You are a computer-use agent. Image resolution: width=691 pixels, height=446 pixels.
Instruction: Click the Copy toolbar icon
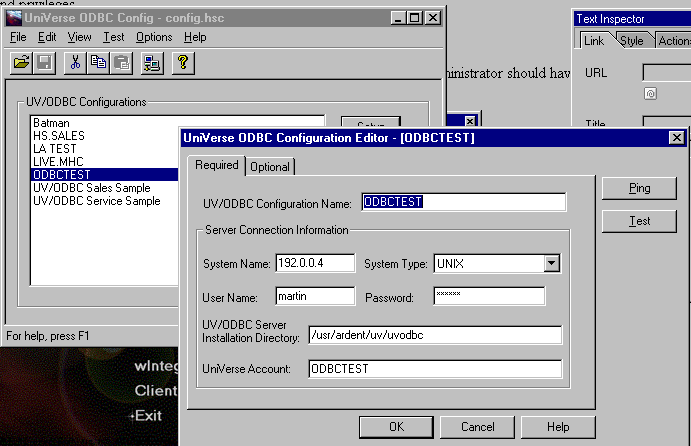click(98, 63)
